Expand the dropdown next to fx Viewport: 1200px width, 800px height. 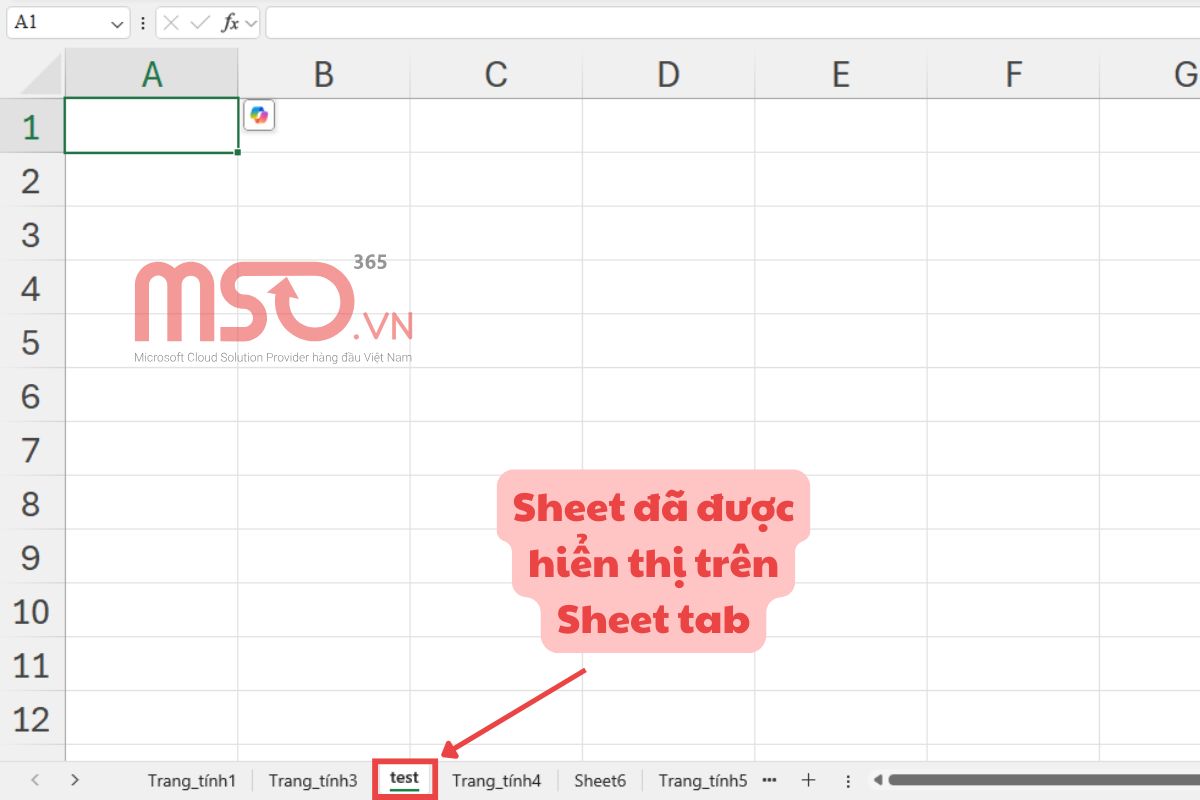250,23
